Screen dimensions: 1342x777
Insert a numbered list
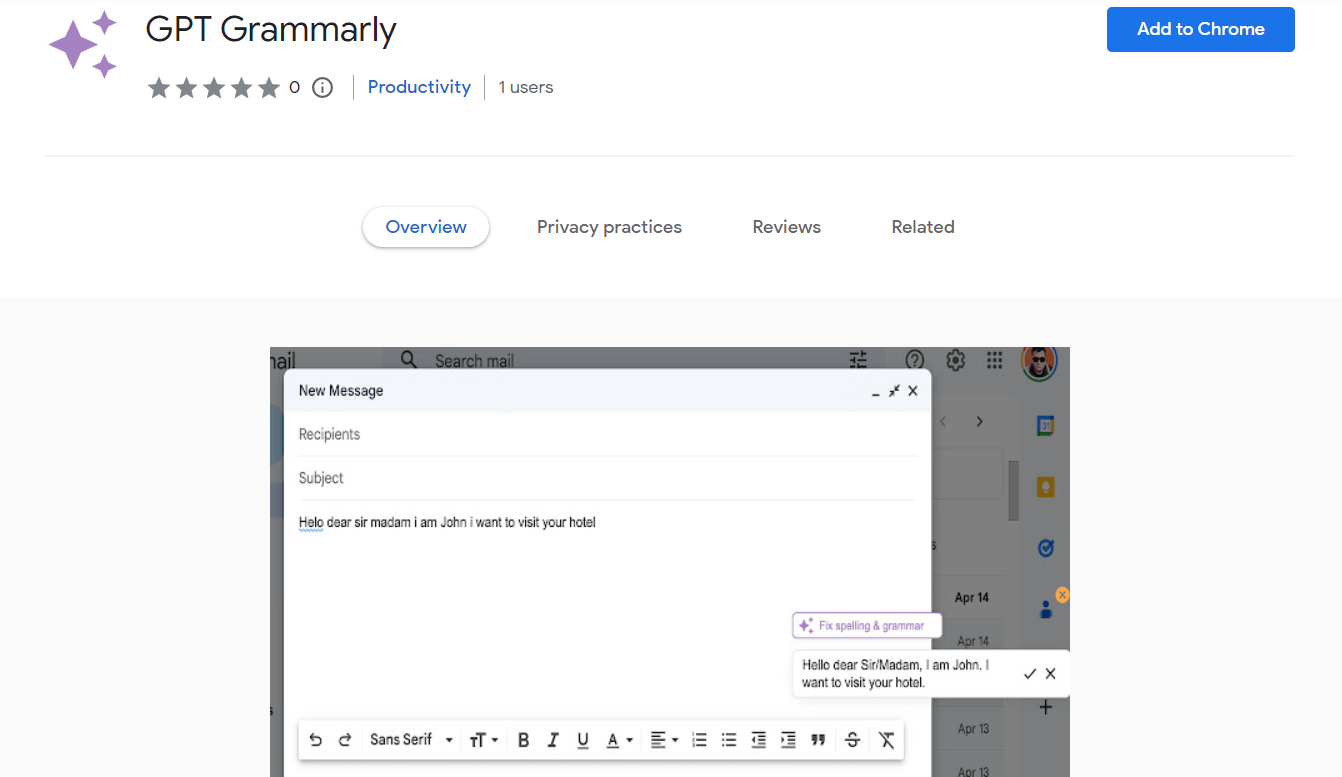tap(700, 740)
